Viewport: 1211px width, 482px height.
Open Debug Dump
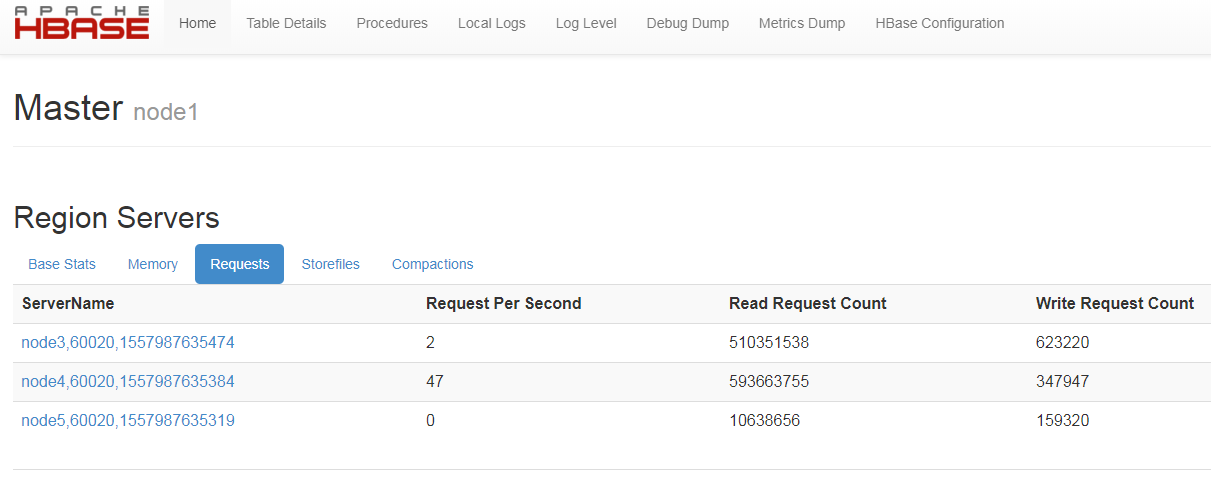(x=688, y=23)
